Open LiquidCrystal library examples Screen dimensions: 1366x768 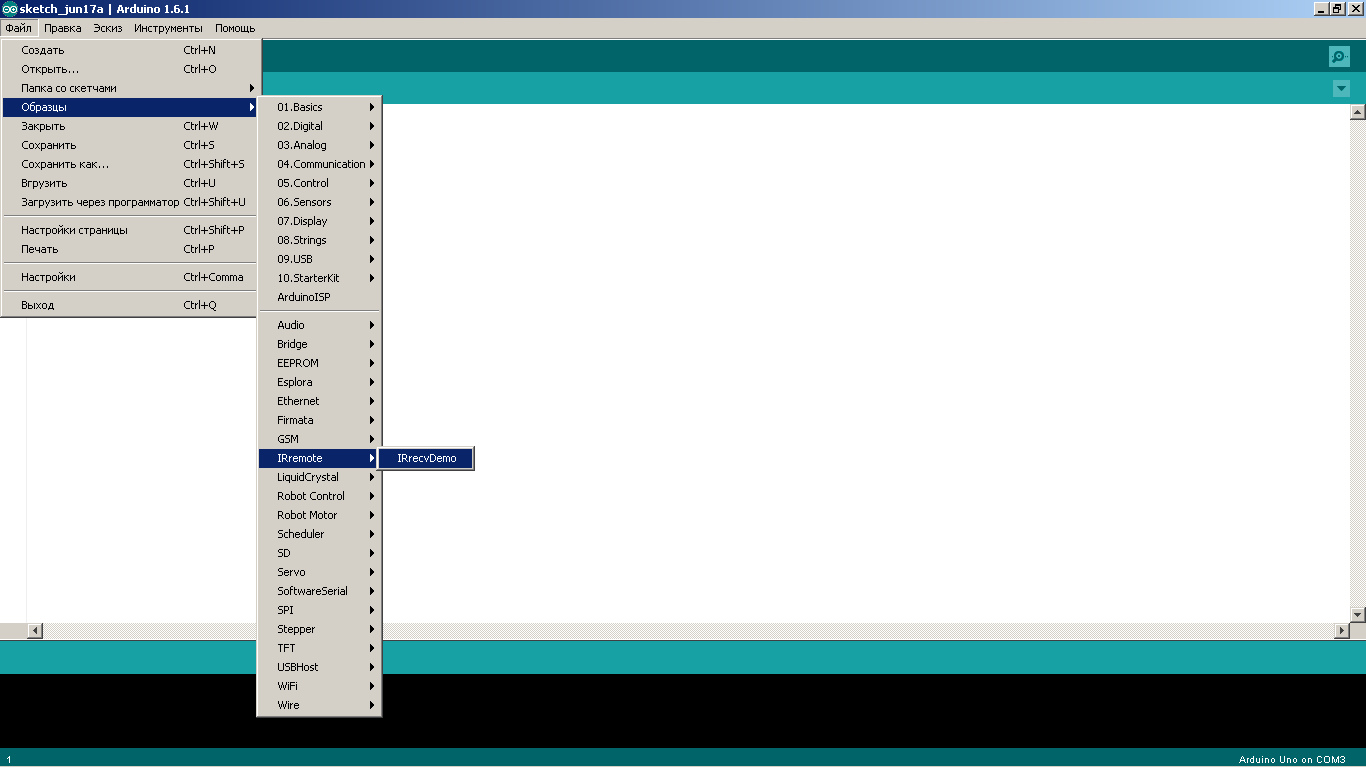tap(319, 477)
